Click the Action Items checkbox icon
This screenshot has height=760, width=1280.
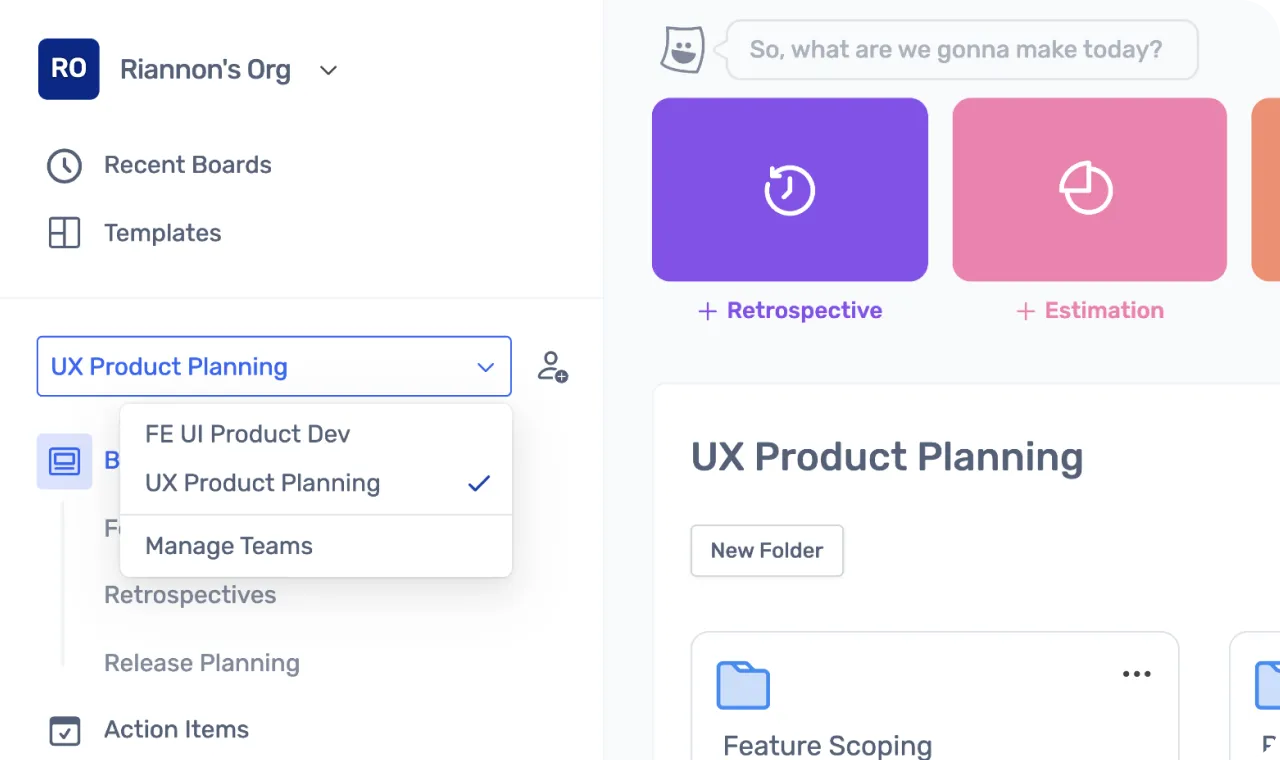click(64, 731)
